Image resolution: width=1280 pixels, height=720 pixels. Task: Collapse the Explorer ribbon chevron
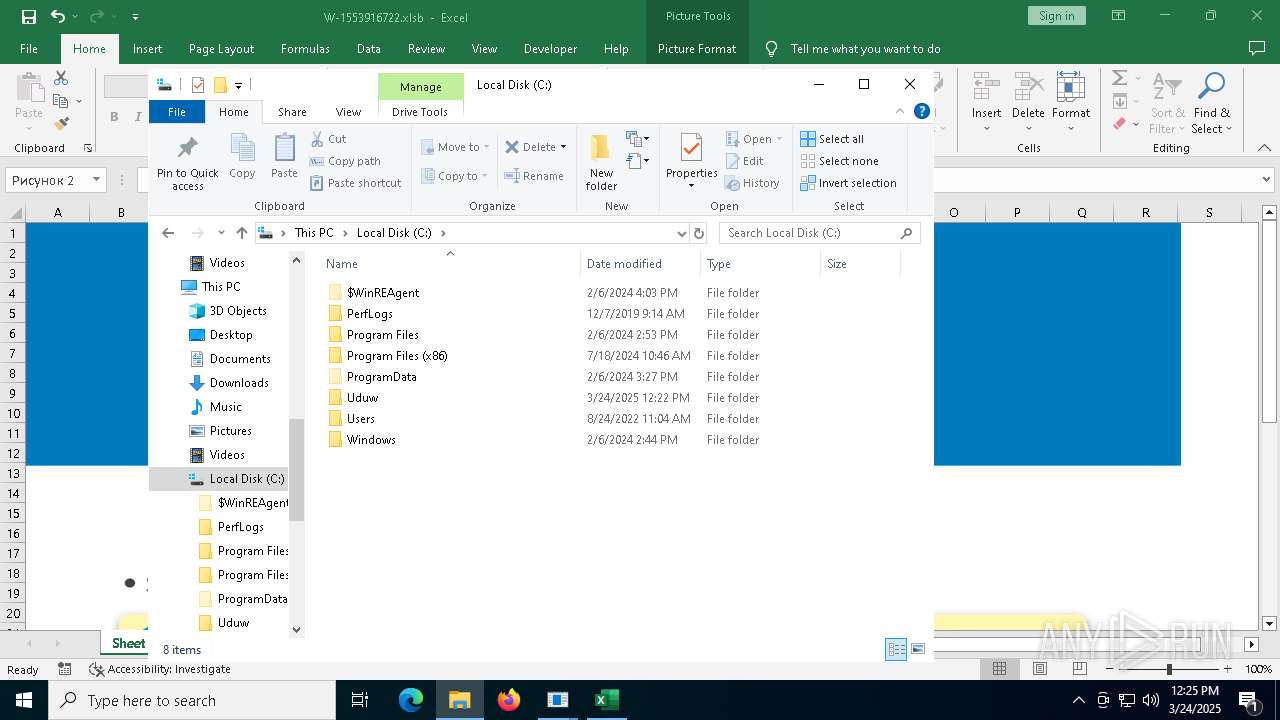(900, 111)
